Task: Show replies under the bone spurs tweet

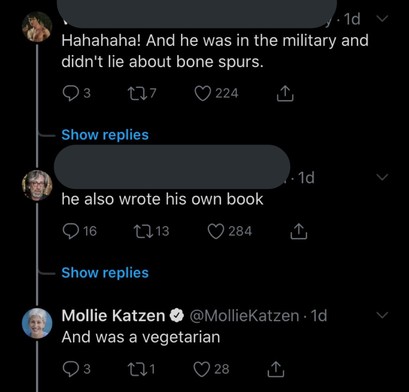Action: [x=105, y=135]
